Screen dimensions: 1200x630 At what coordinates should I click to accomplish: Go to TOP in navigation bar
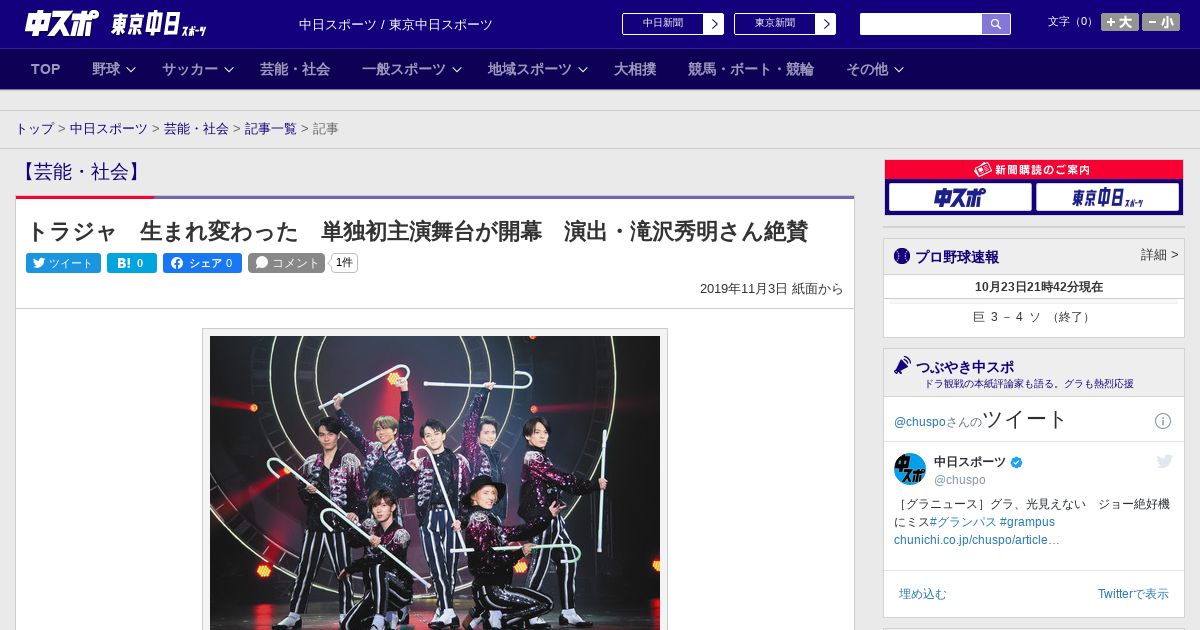pyautogui.click(x=46, y=69)
